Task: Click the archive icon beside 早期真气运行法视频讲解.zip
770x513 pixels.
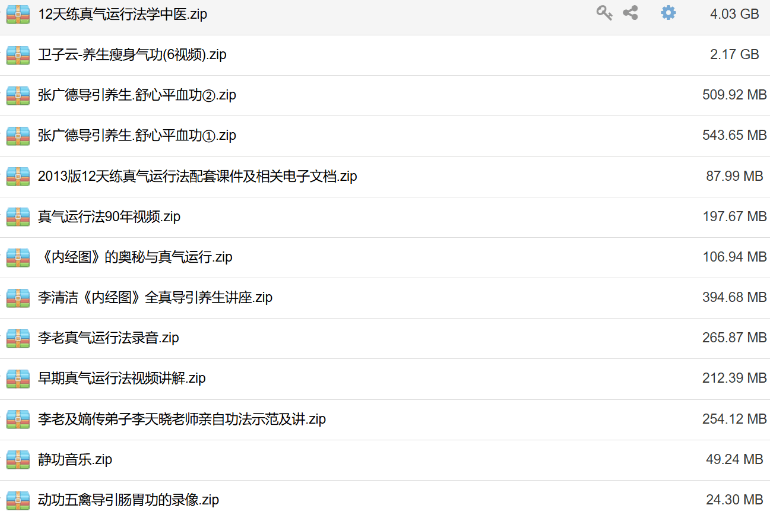Action: click(x=18, y=378)
